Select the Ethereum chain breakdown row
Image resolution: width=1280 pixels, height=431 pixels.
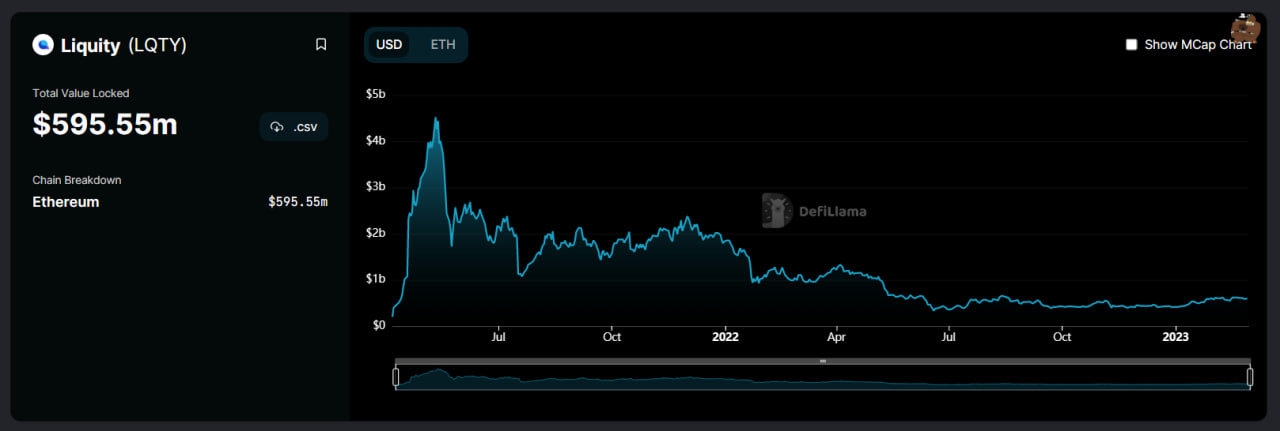180,202
